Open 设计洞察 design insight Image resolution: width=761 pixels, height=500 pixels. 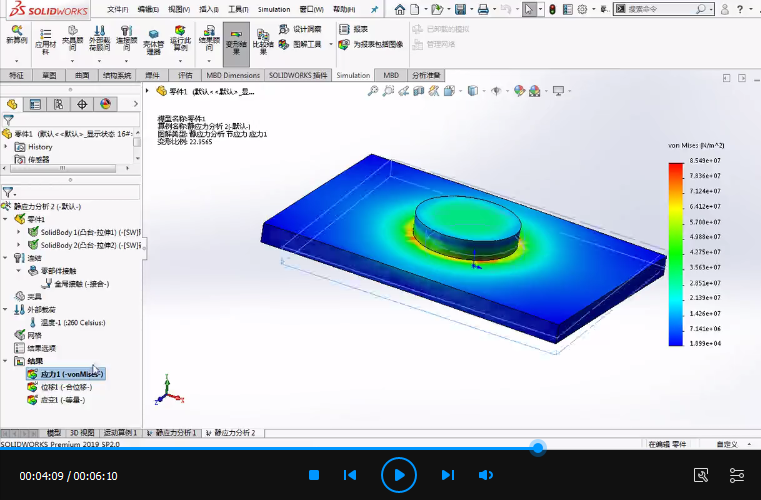300,29
